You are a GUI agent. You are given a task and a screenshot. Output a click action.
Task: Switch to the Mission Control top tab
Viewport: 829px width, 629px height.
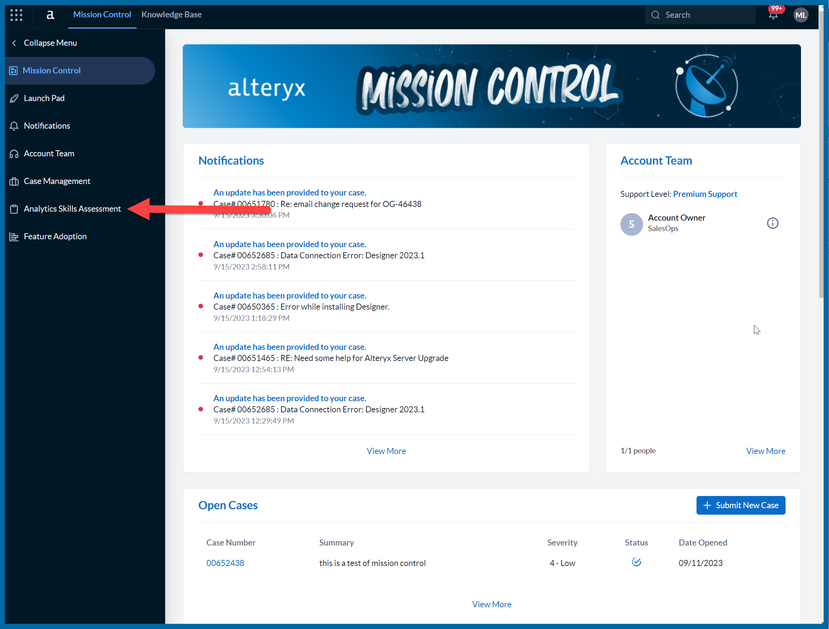102,15
